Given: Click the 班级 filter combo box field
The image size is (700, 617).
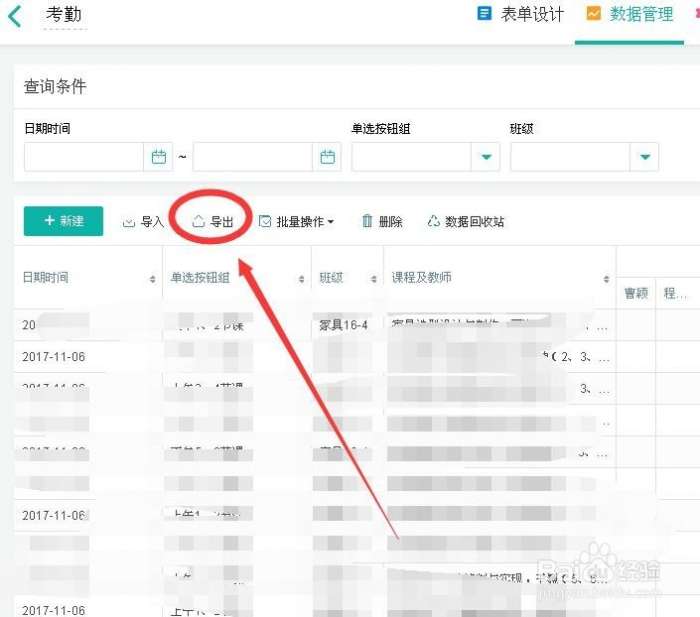Looking at the screenshot, I should (584, 157).
